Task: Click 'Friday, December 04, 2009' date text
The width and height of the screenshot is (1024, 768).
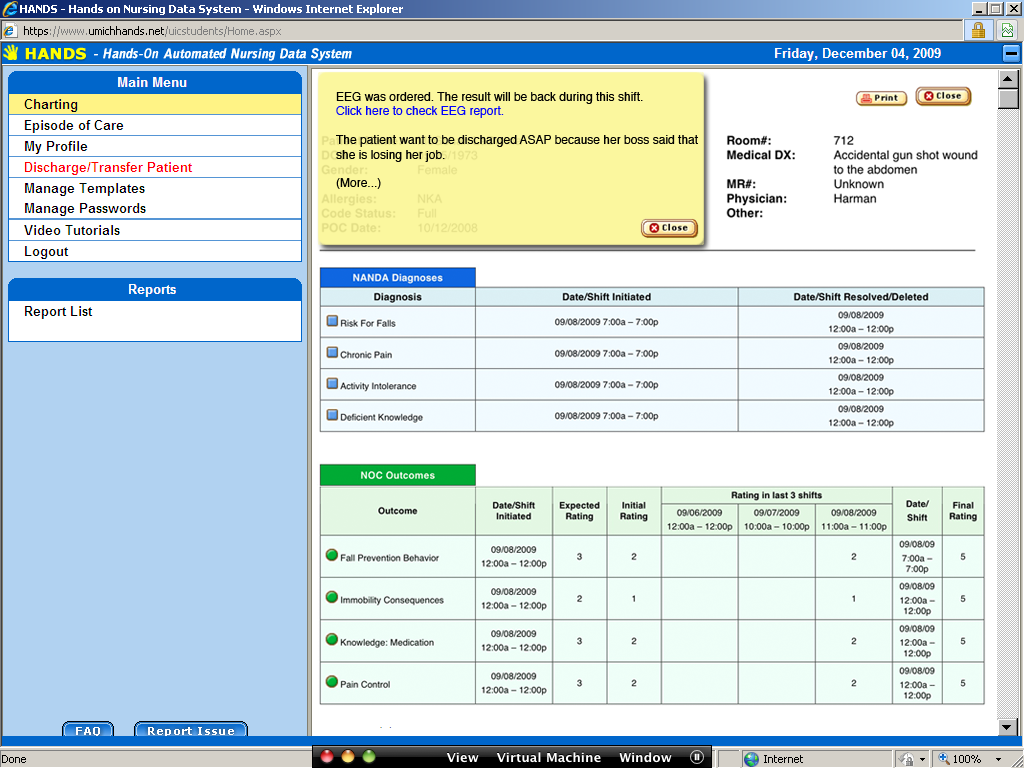Action: (857, 54)
